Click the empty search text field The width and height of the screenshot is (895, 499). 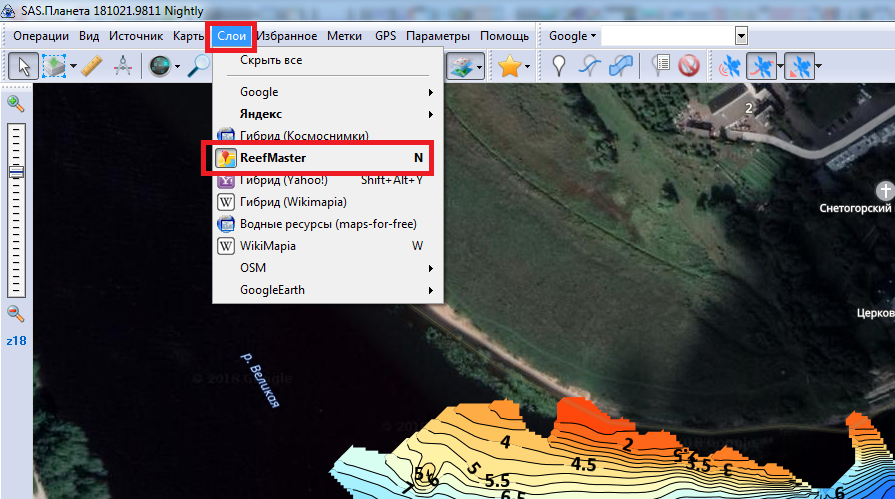coord(668,36)
